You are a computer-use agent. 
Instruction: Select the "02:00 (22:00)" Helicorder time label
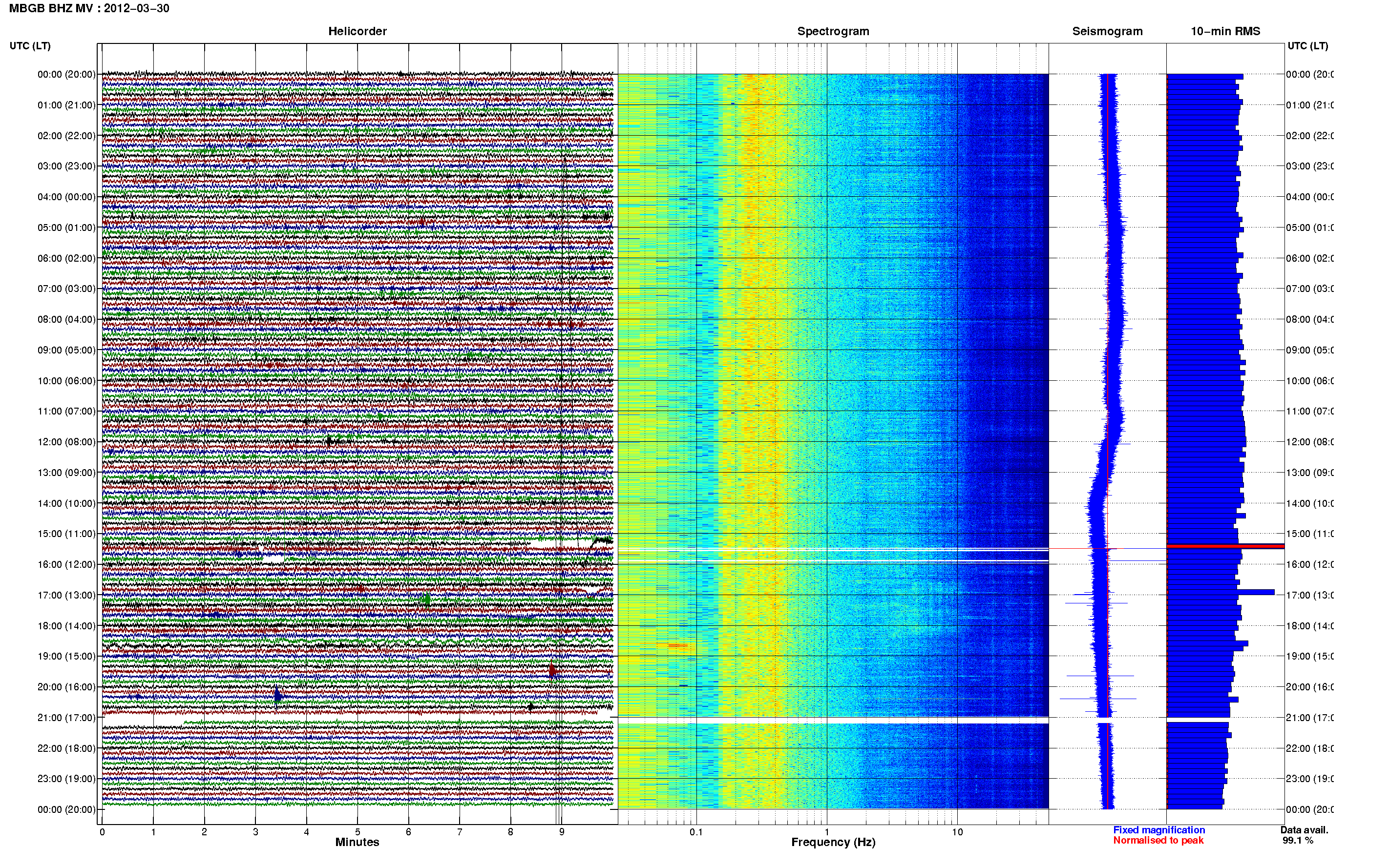point(66,136)
